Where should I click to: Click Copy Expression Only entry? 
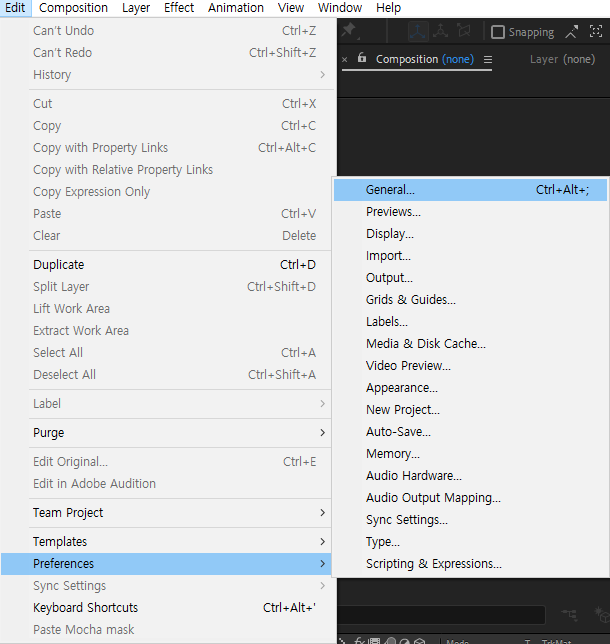[x=166, y=192]
